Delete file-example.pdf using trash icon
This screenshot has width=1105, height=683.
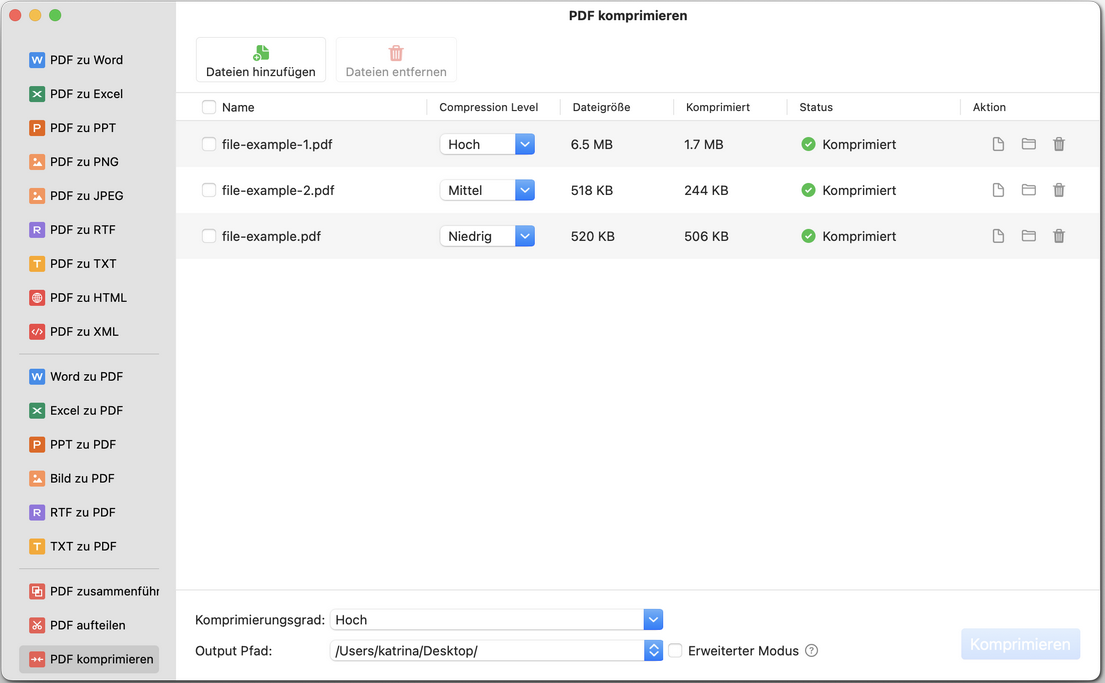pos(1058,236)
